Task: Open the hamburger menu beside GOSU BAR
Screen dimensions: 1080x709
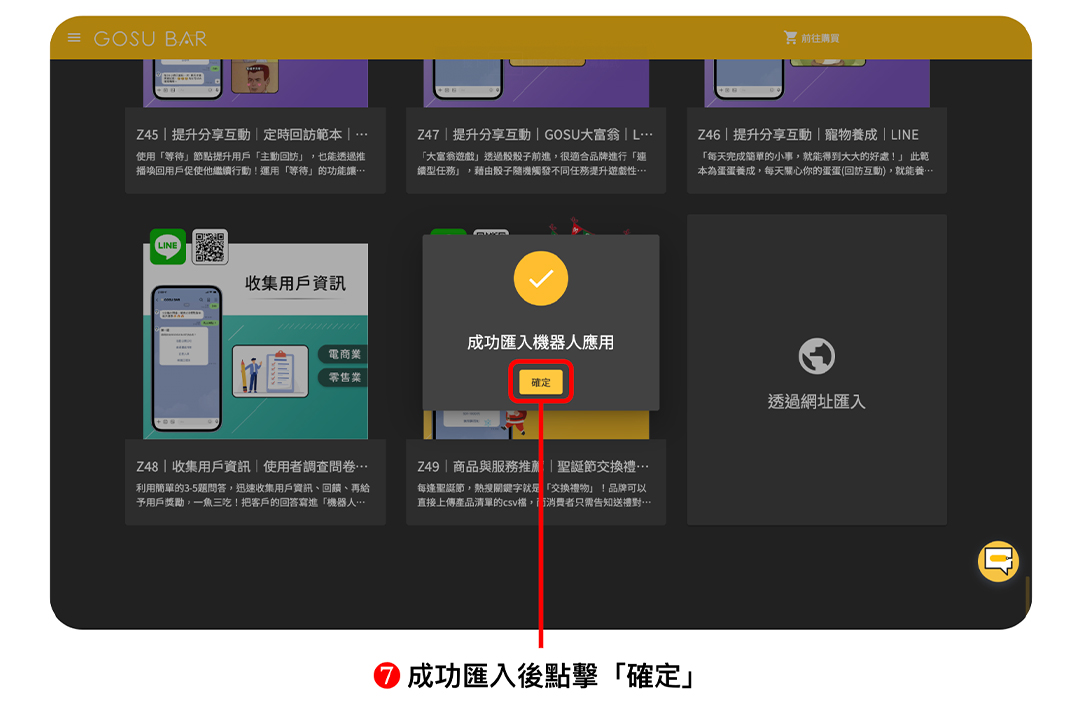Action: (74, 38)
